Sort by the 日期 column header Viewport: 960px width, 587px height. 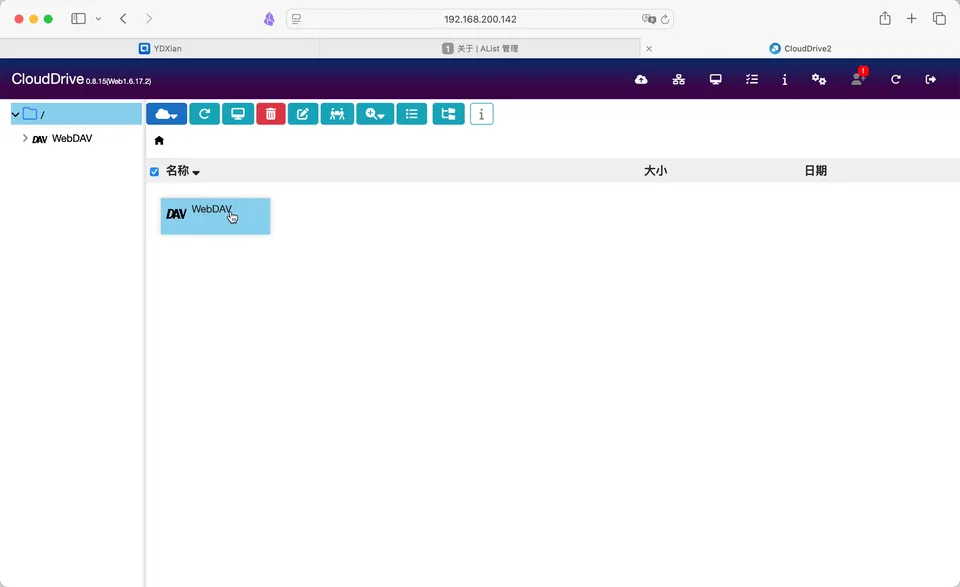pos(815,171)
